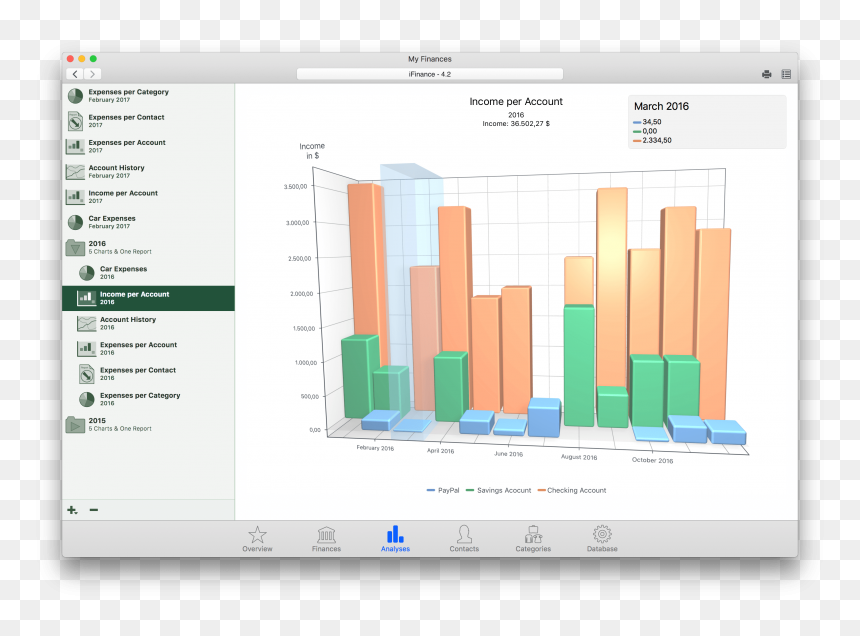The image size is (860, 636).
Task: Expand the 2015 folder
Action: 75,424
